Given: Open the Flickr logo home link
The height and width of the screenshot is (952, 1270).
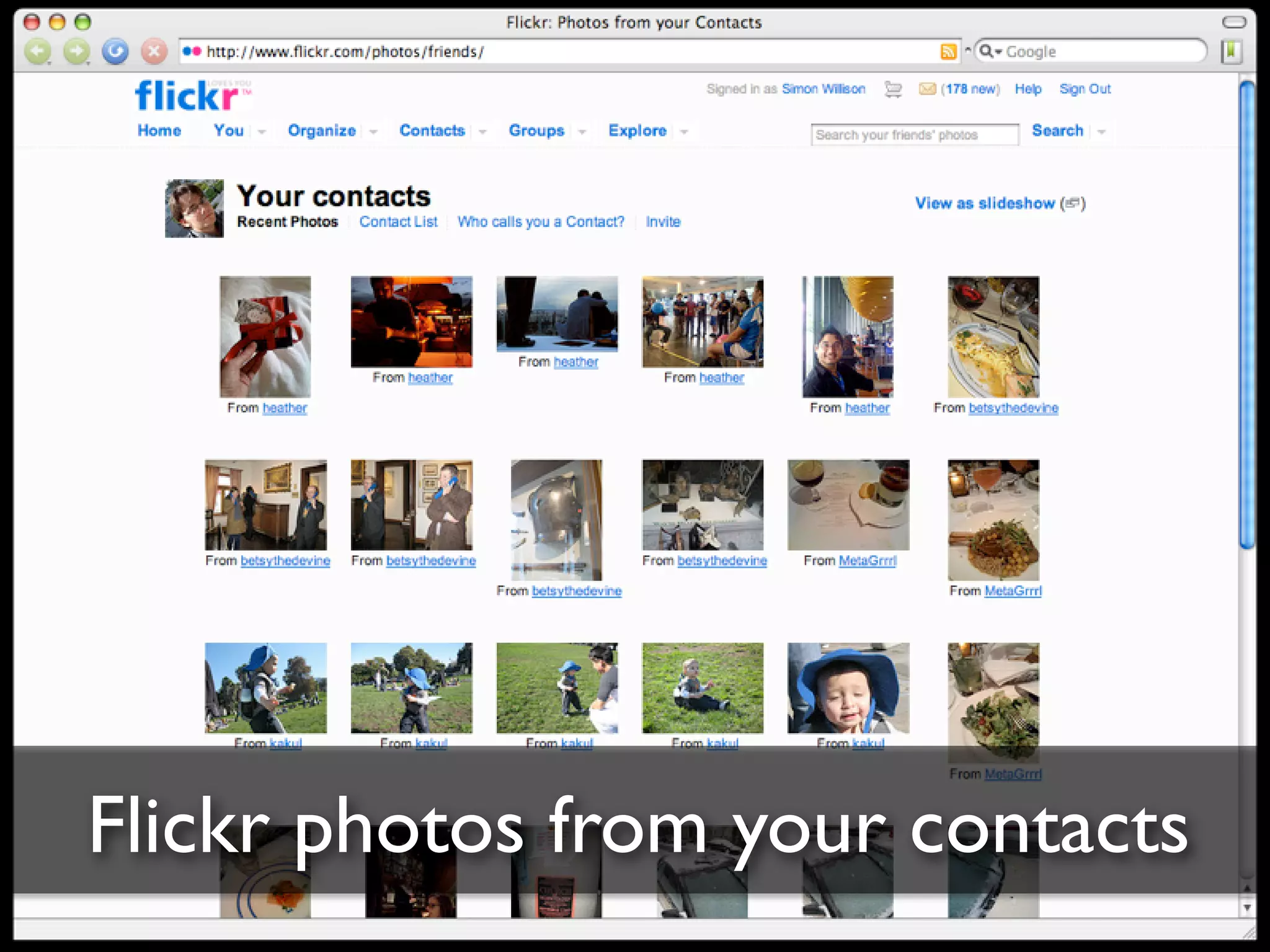Looking at the screenshot, I should tap(193, 96).
